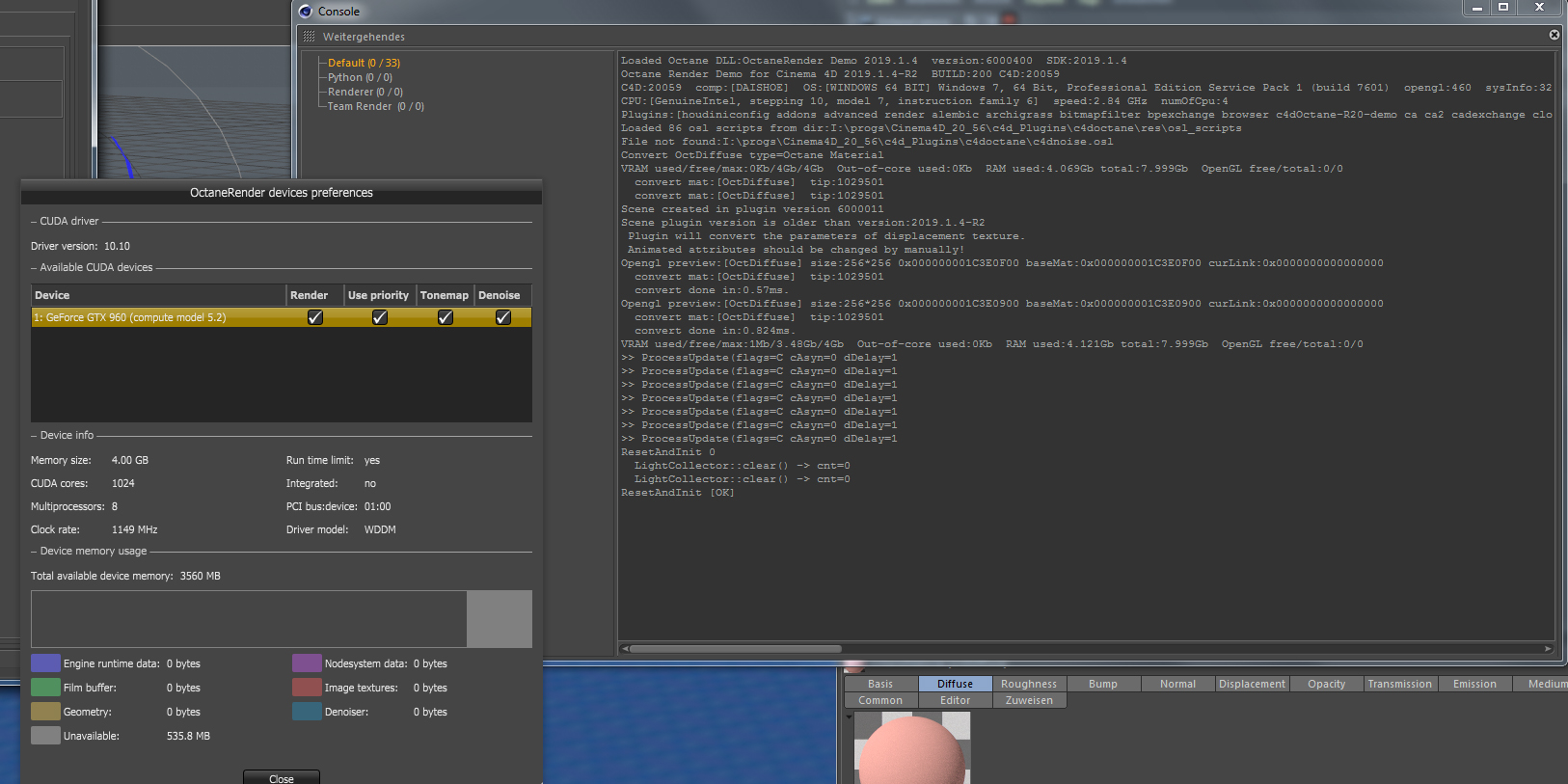Open the Emission material tab
Image resolution: width=1568 pixels, height=784 pixels.
click(1474, 684)
